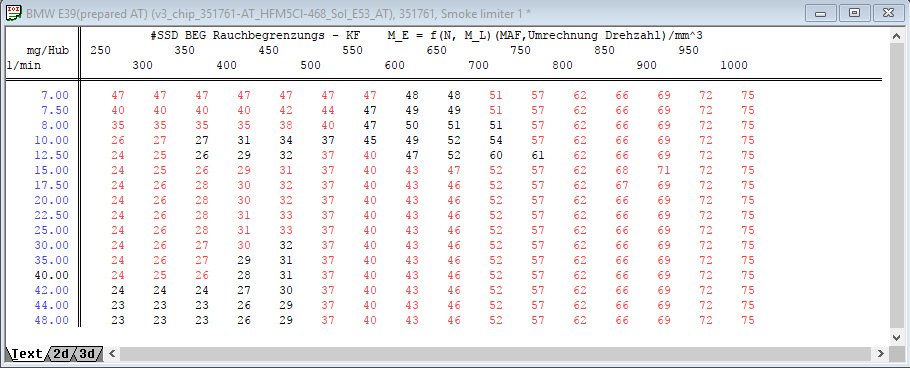Image resolution: width=910 pixels, height=368 pixels.
Task: Select the Text view tab
Action: pos(27,353)
